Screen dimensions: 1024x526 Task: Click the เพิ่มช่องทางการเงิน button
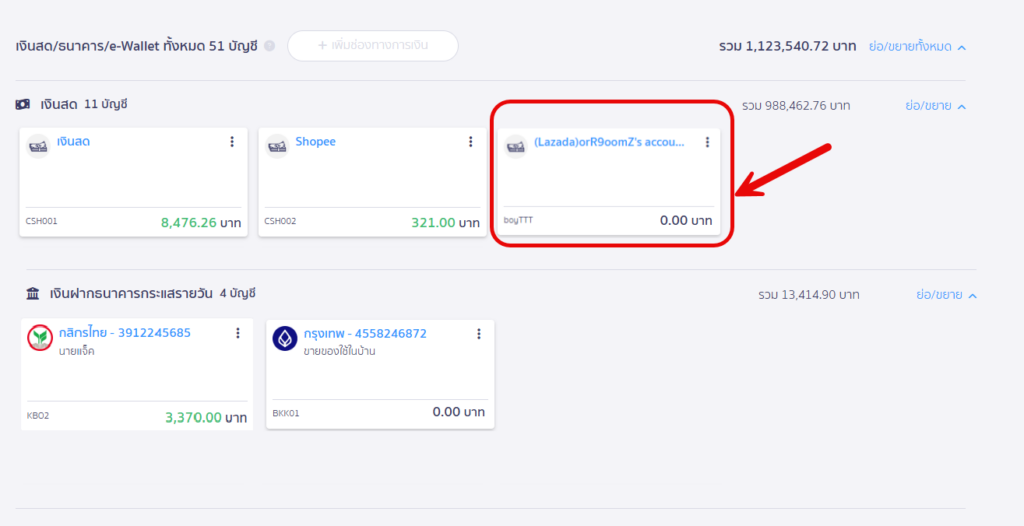[372, 46]
